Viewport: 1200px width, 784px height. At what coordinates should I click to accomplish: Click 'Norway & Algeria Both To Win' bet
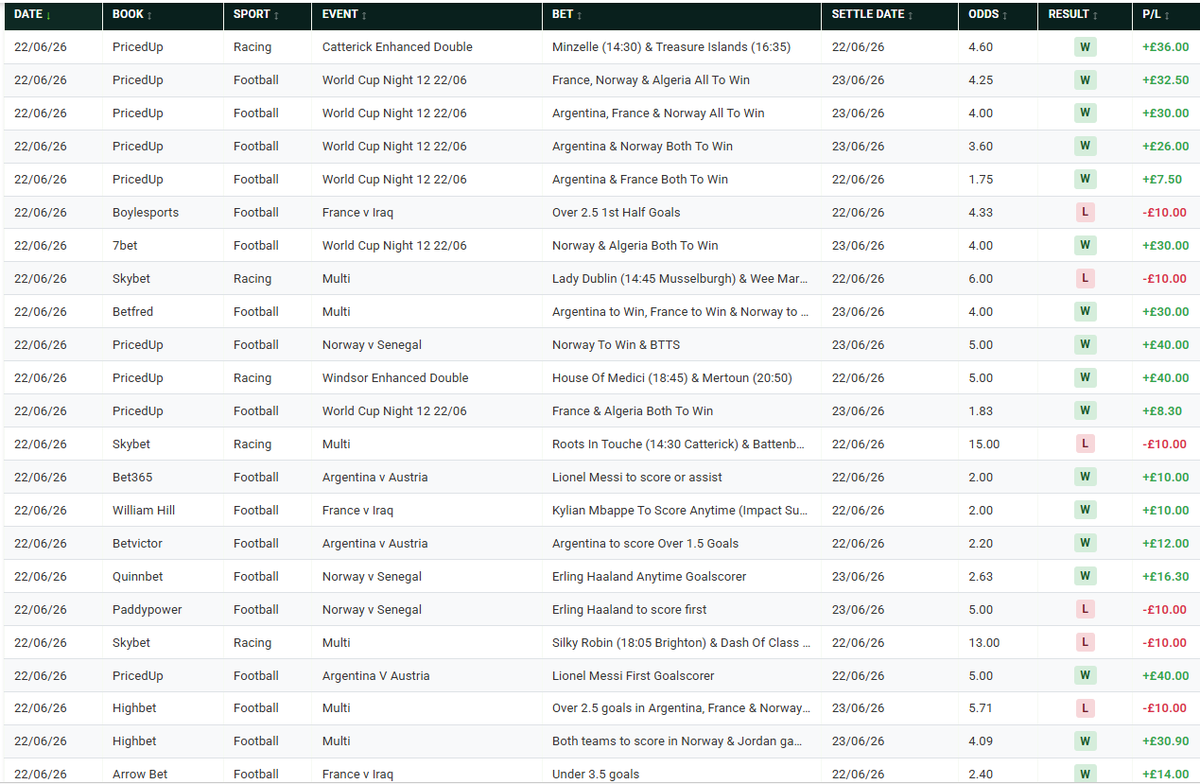tap(635, 245)
